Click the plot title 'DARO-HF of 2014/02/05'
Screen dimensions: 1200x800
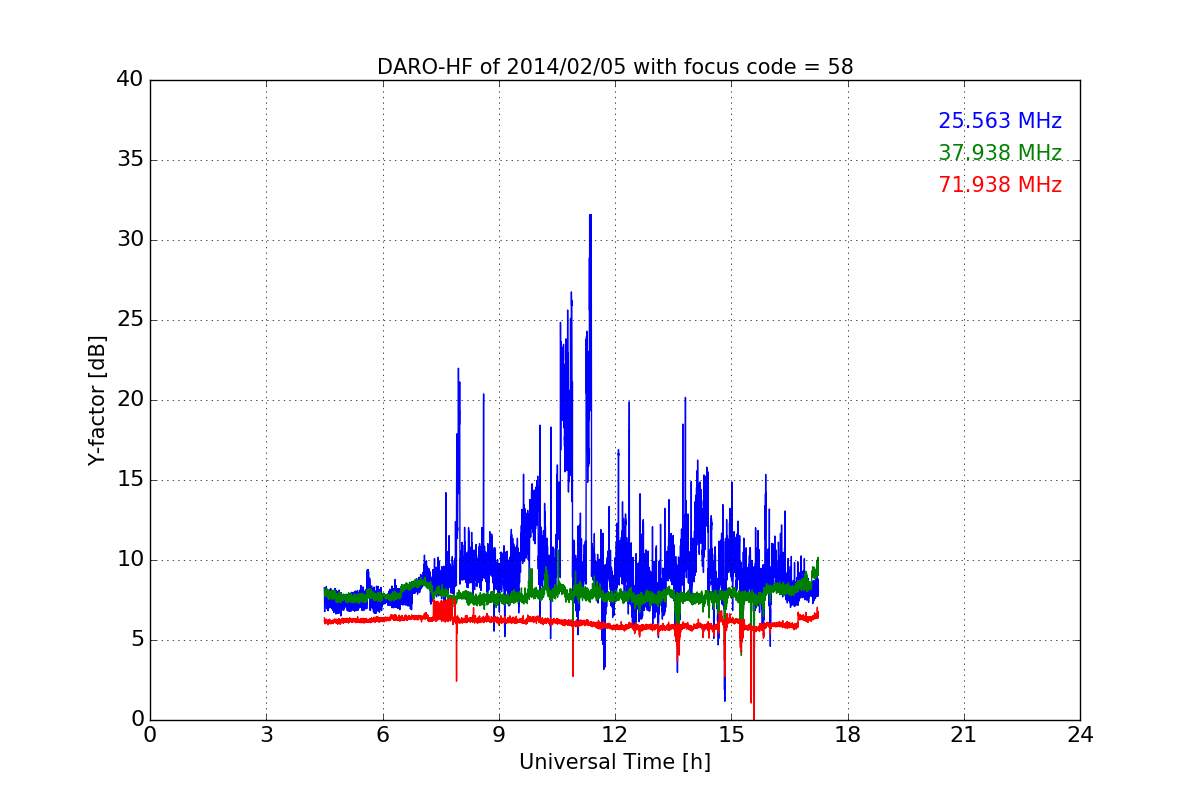coord(615,67)
